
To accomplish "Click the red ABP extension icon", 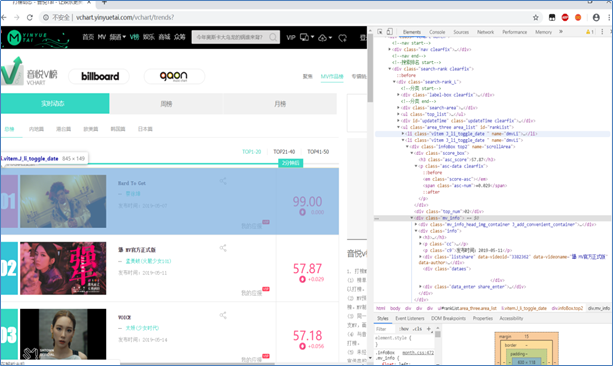I will [565, 17].
